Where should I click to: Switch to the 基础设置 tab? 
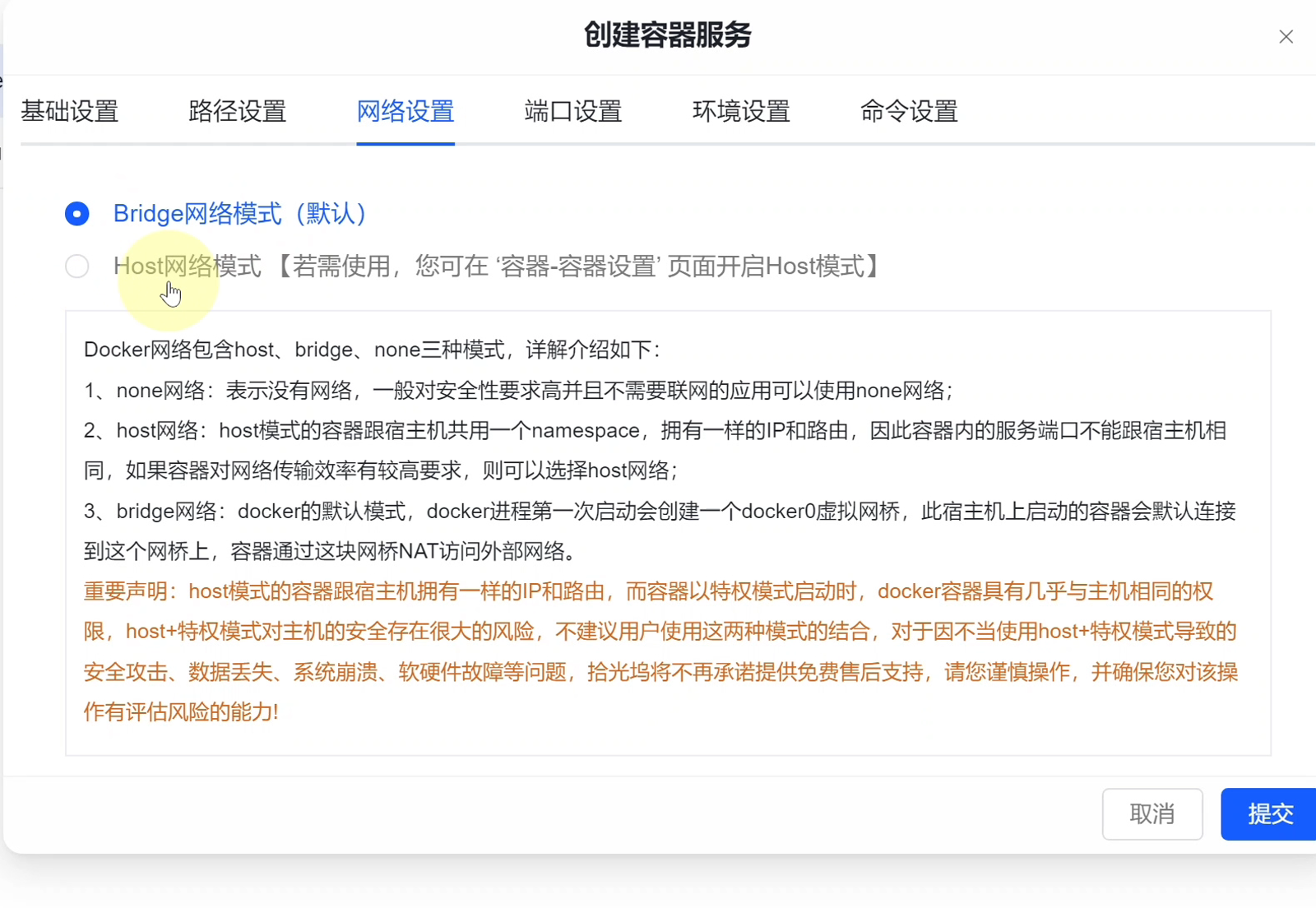point(70,111)
